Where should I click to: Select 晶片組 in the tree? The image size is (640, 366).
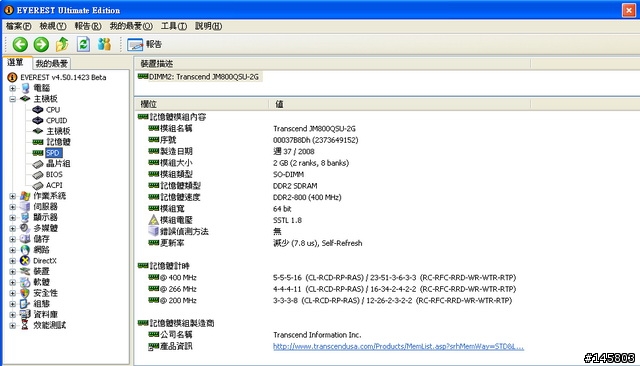(x=58, y=164)
